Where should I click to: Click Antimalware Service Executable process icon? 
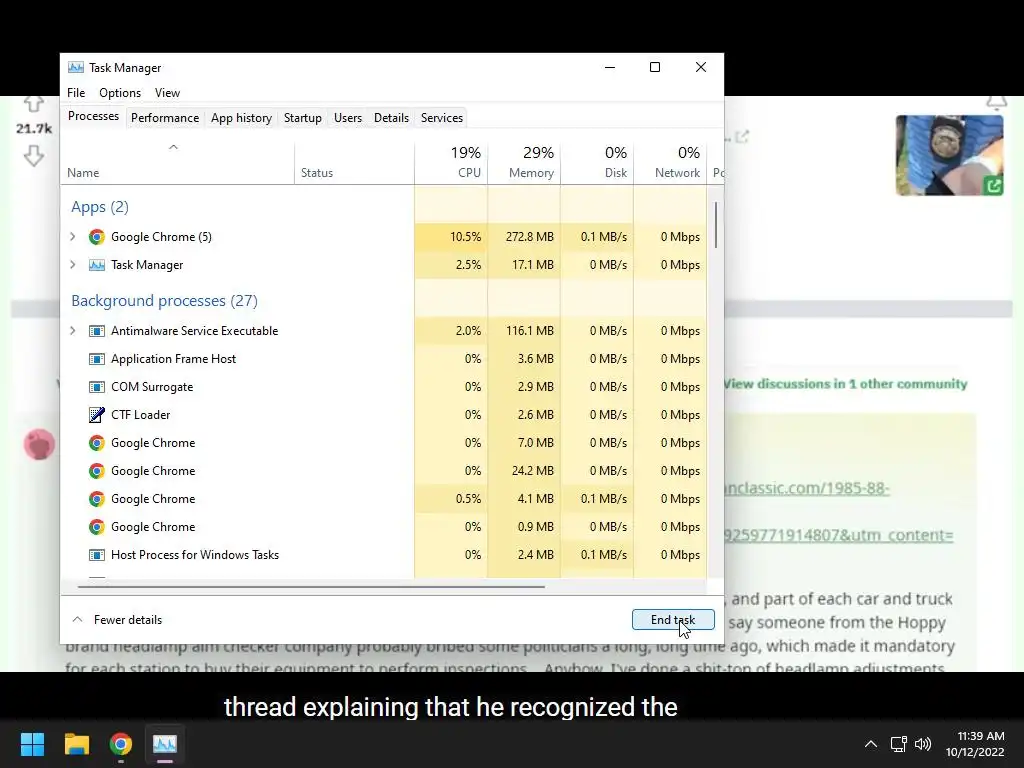coord(97,331)
